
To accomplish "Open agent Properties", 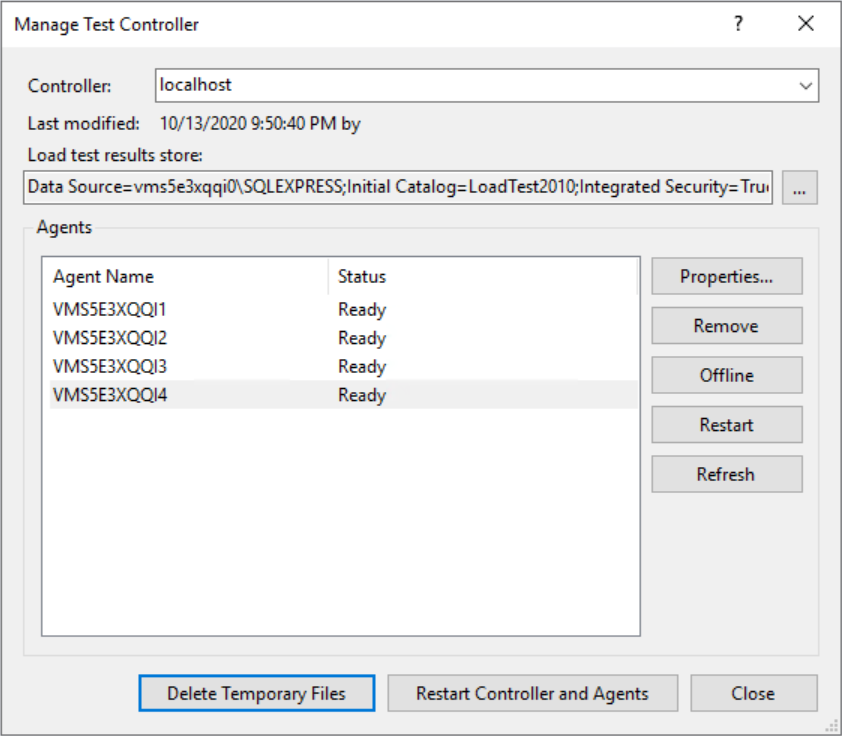I will coord(727,276).
